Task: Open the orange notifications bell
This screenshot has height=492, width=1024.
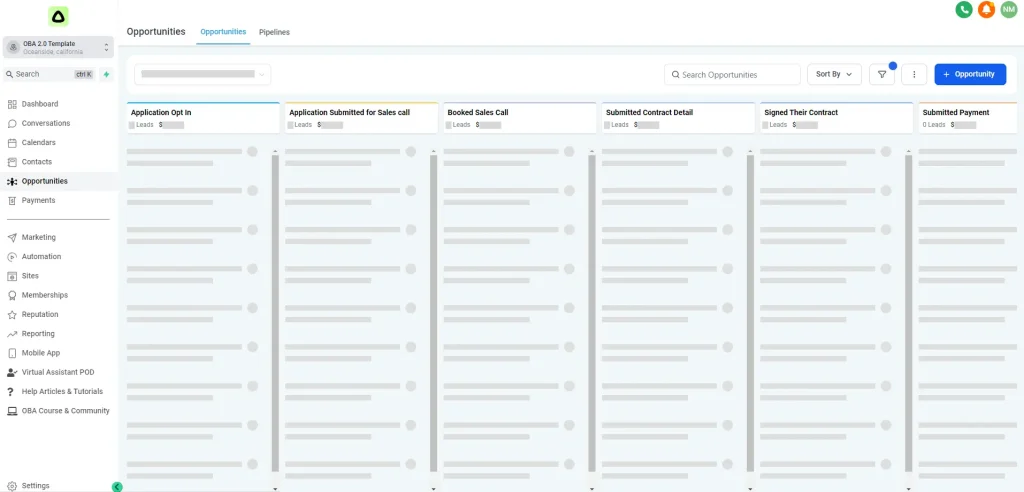Action: (986, 9)
